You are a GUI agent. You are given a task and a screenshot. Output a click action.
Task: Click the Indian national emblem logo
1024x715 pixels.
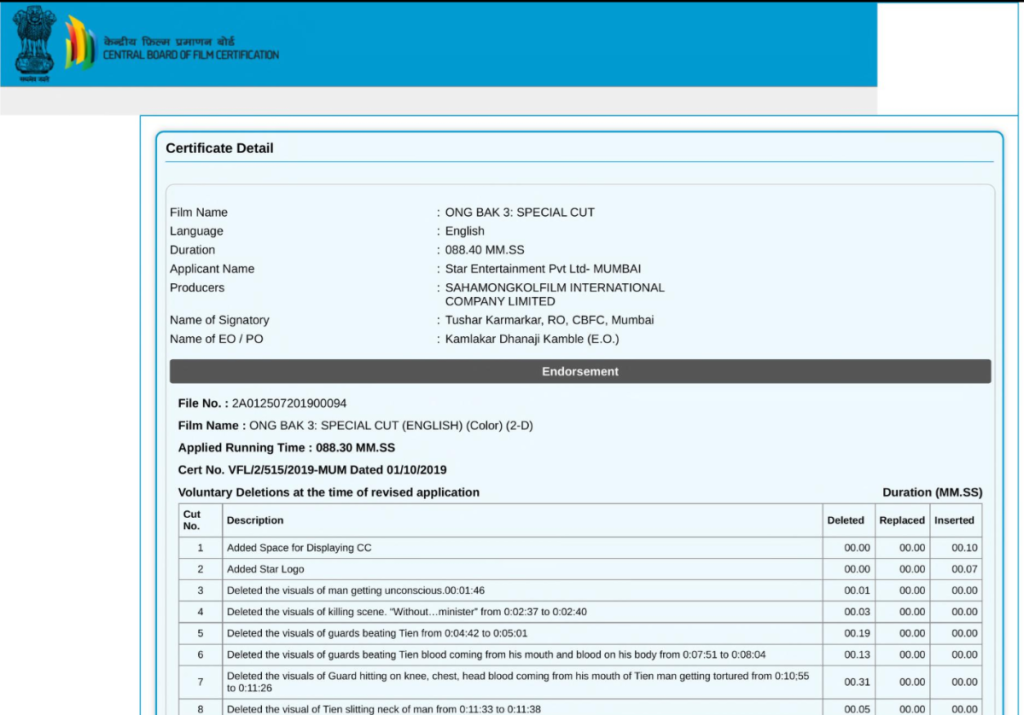click(34, 44)
